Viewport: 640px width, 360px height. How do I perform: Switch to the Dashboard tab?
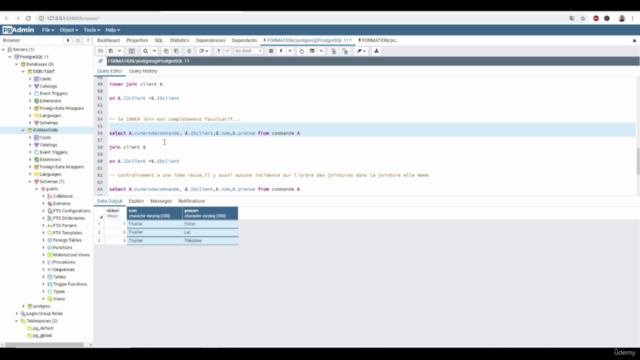pos(109,40)
